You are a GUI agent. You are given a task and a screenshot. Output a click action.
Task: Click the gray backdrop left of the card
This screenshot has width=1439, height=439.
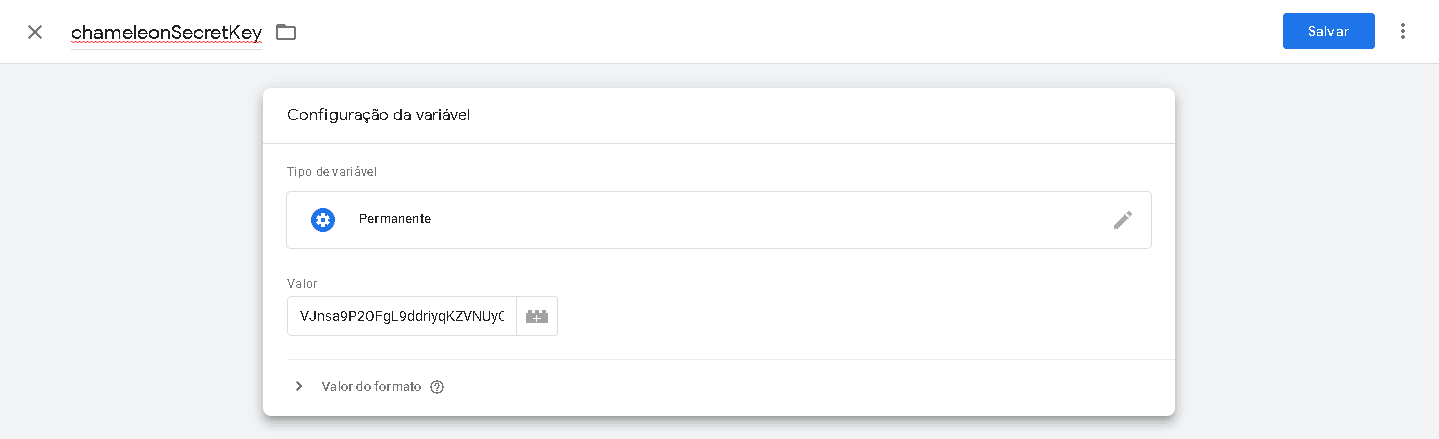tap(130, 250)
